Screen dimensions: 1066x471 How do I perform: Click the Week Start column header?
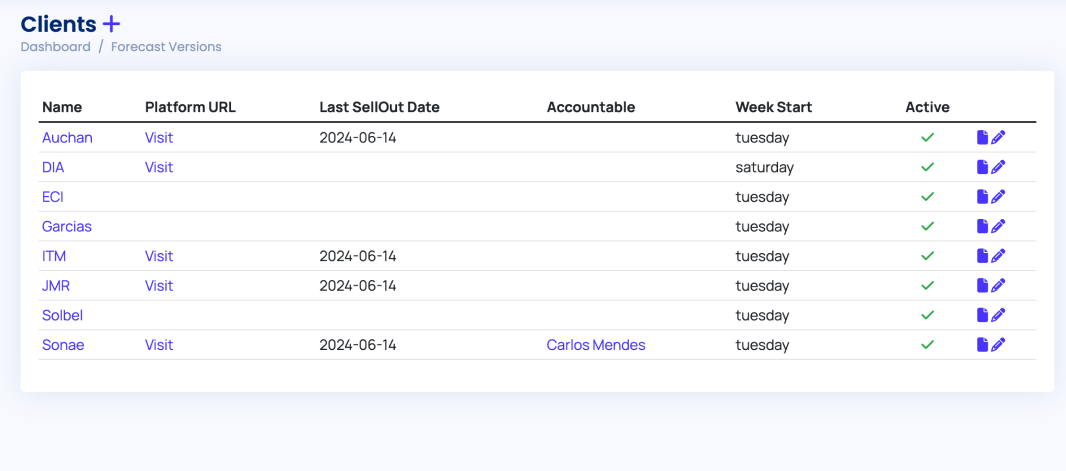click(x=774, y=107)
